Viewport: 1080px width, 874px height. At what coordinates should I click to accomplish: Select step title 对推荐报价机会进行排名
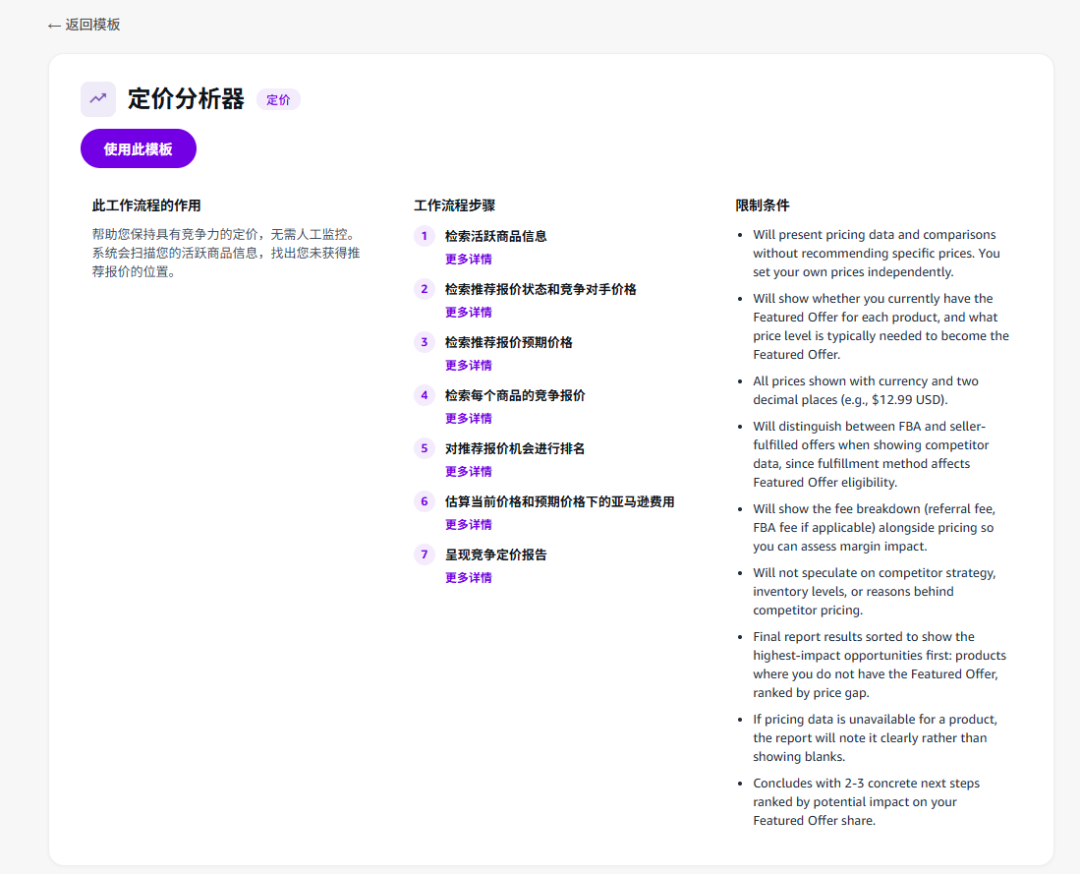[515, 448]
